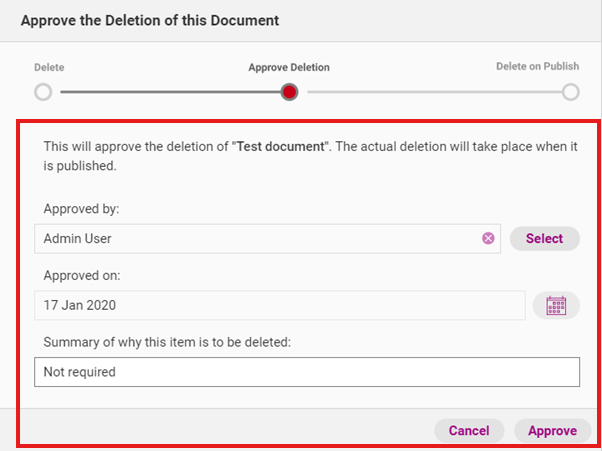
Task: Click the progress line toward Delete on Publish
Action: [430, 92]
